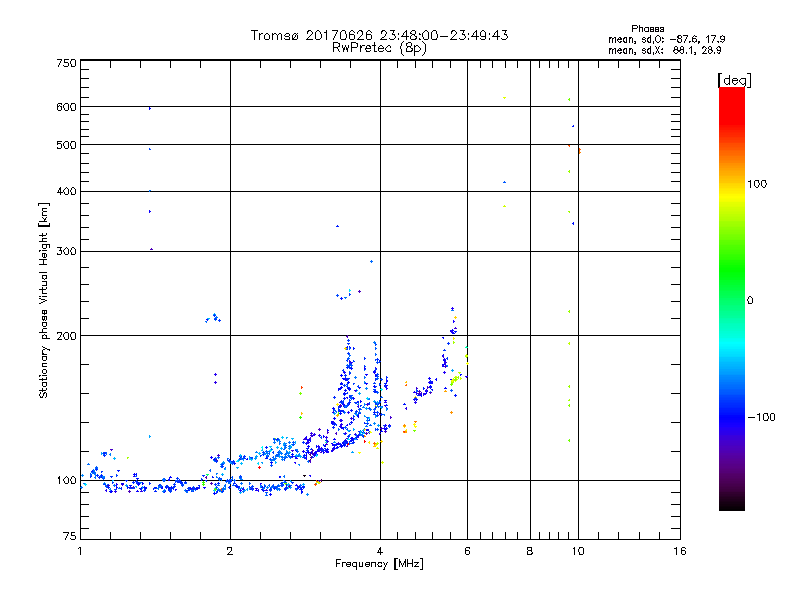Click the [deg] colorbar unit label

(735, 79)
